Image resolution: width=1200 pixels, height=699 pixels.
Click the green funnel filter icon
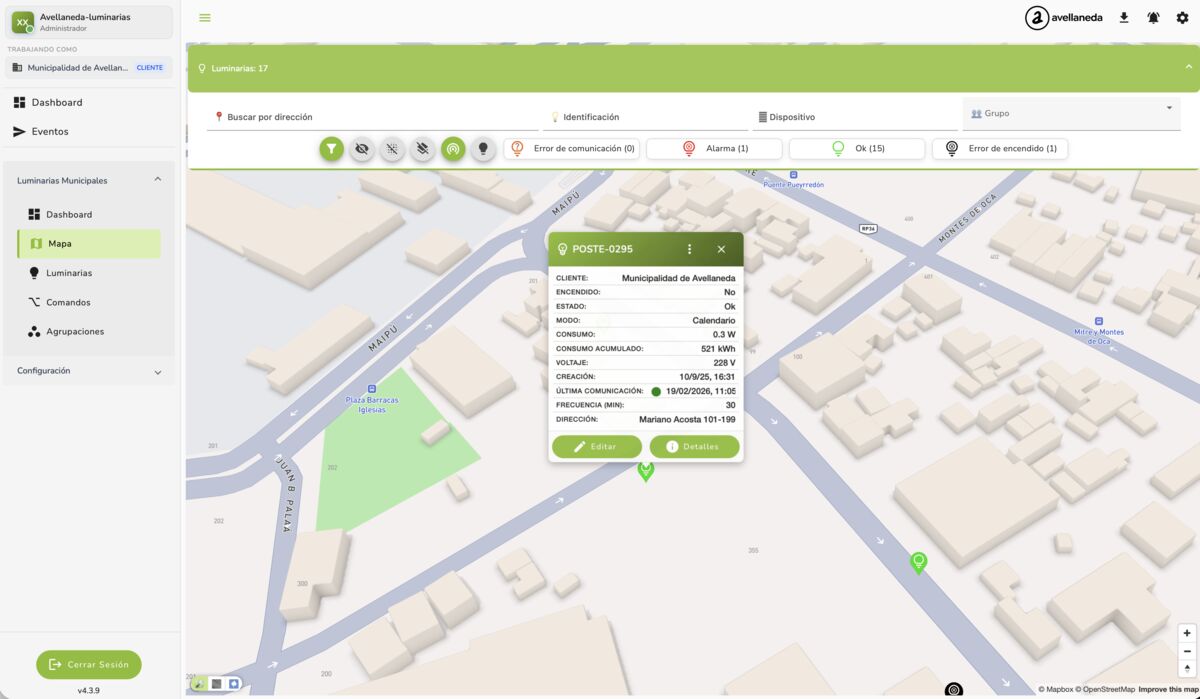click(331, 149)
